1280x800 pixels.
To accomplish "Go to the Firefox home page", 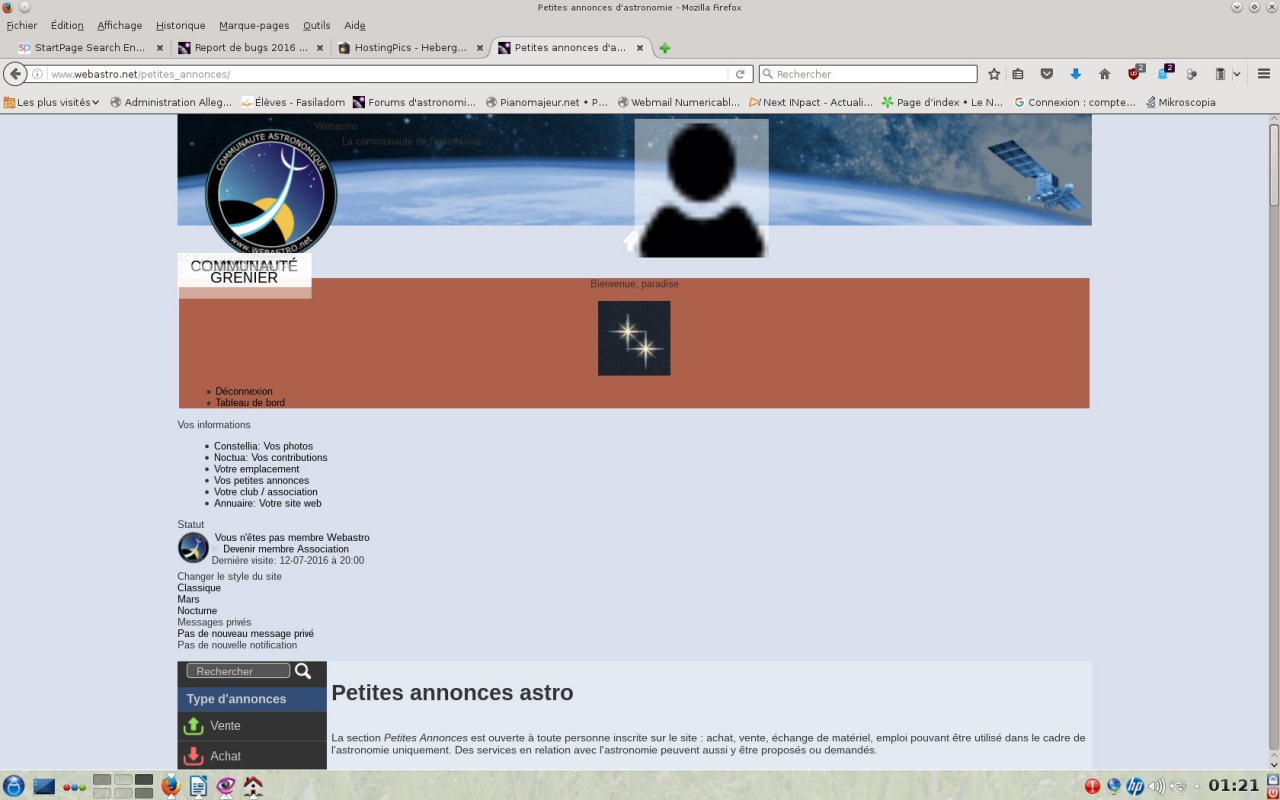I will (1105, 74).
